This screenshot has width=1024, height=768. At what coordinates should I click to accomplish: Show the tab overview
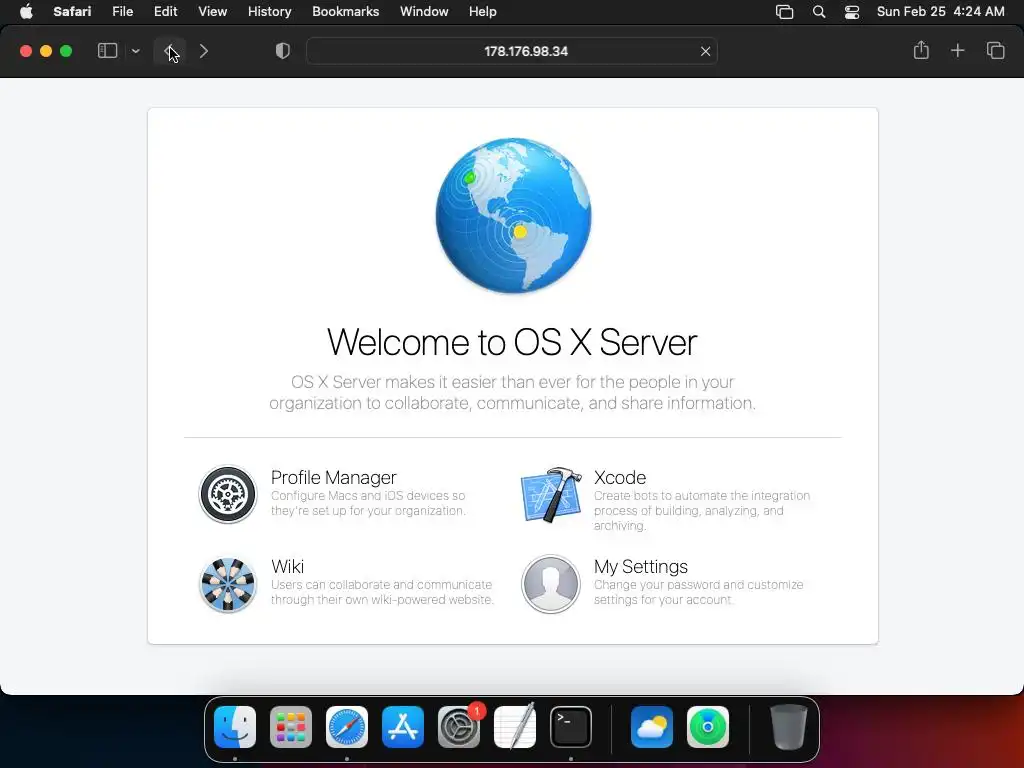click(x=995, y=50)
